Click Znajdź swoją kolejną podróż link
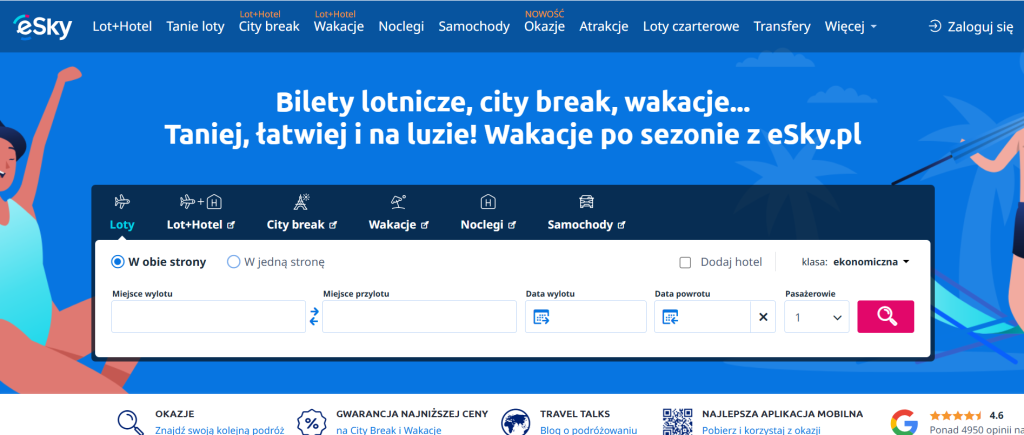Screen dimensions: 1024x435 (x=219, y=430)
